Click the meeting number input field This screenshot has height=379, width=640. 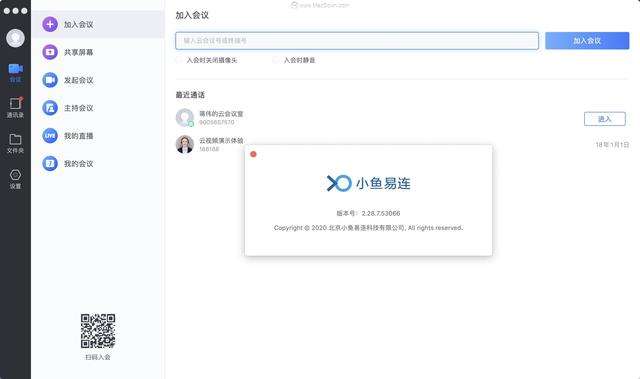[x=357, y=41]
